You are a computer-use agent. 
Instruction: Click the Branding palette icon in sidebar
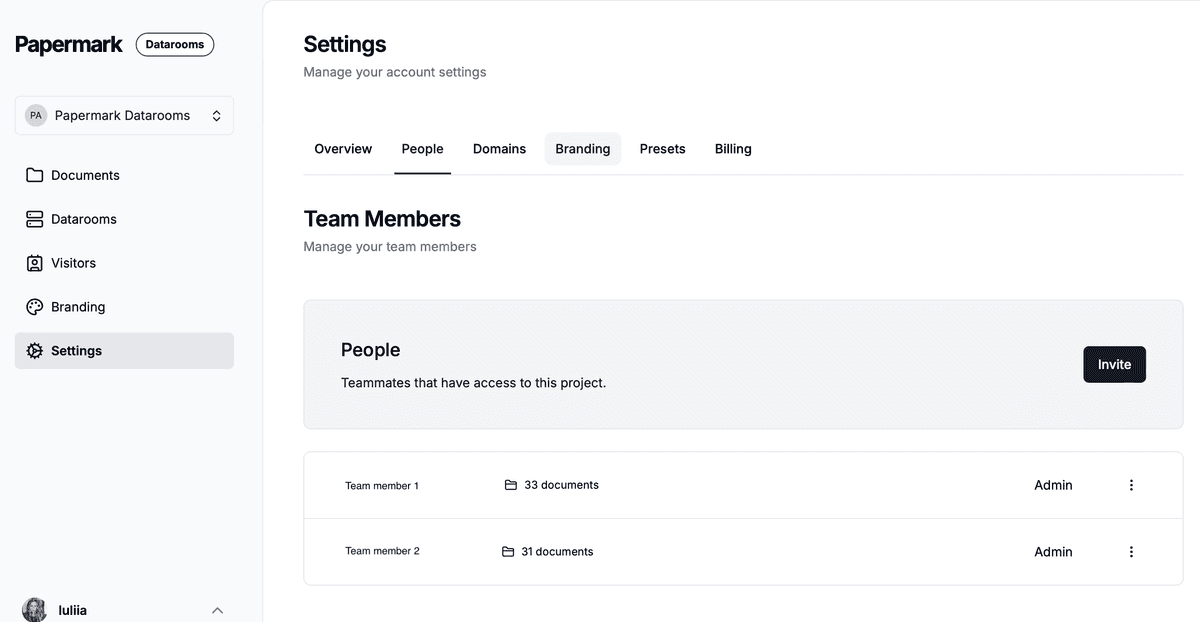pos(34,307)
